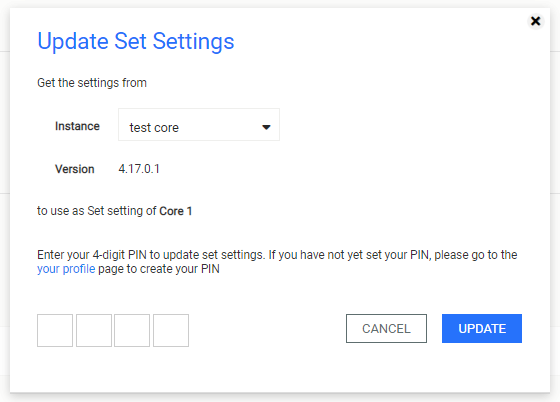Click the Version field label

pos(75,169)
